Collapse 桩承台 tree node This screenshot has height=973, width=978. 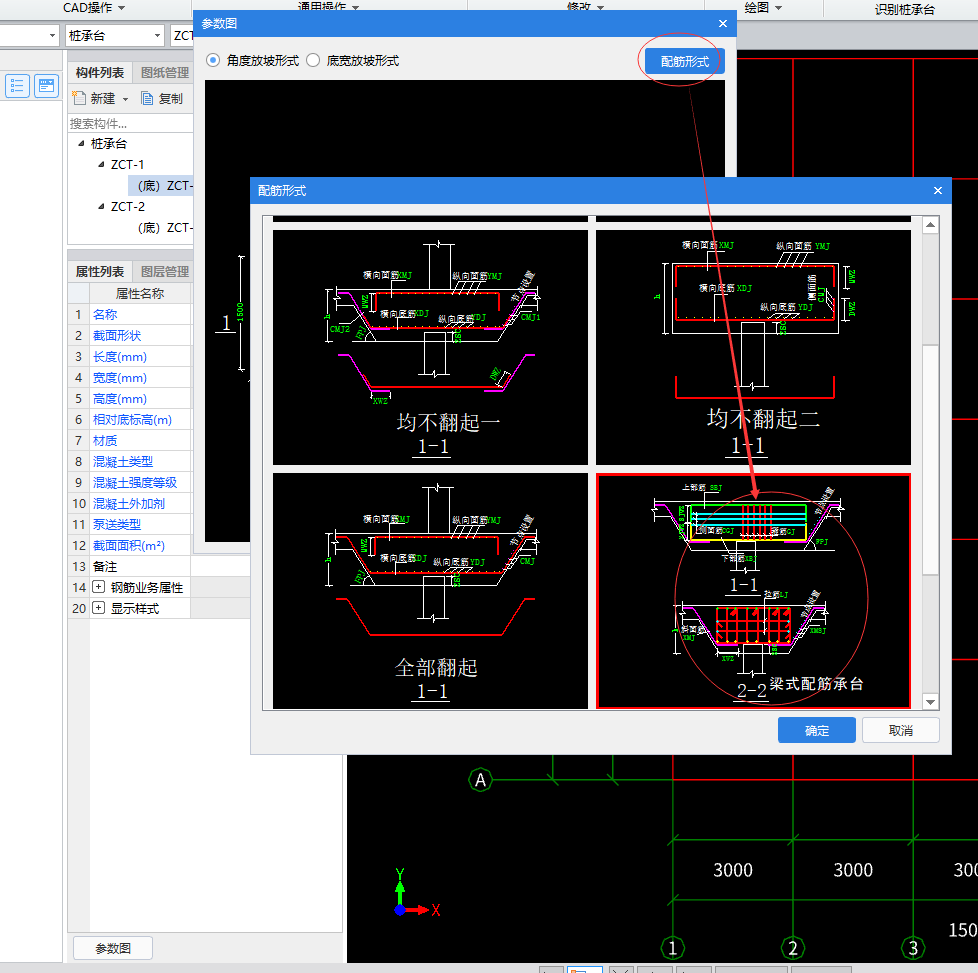pyautogui.click(x=81, y=143)
